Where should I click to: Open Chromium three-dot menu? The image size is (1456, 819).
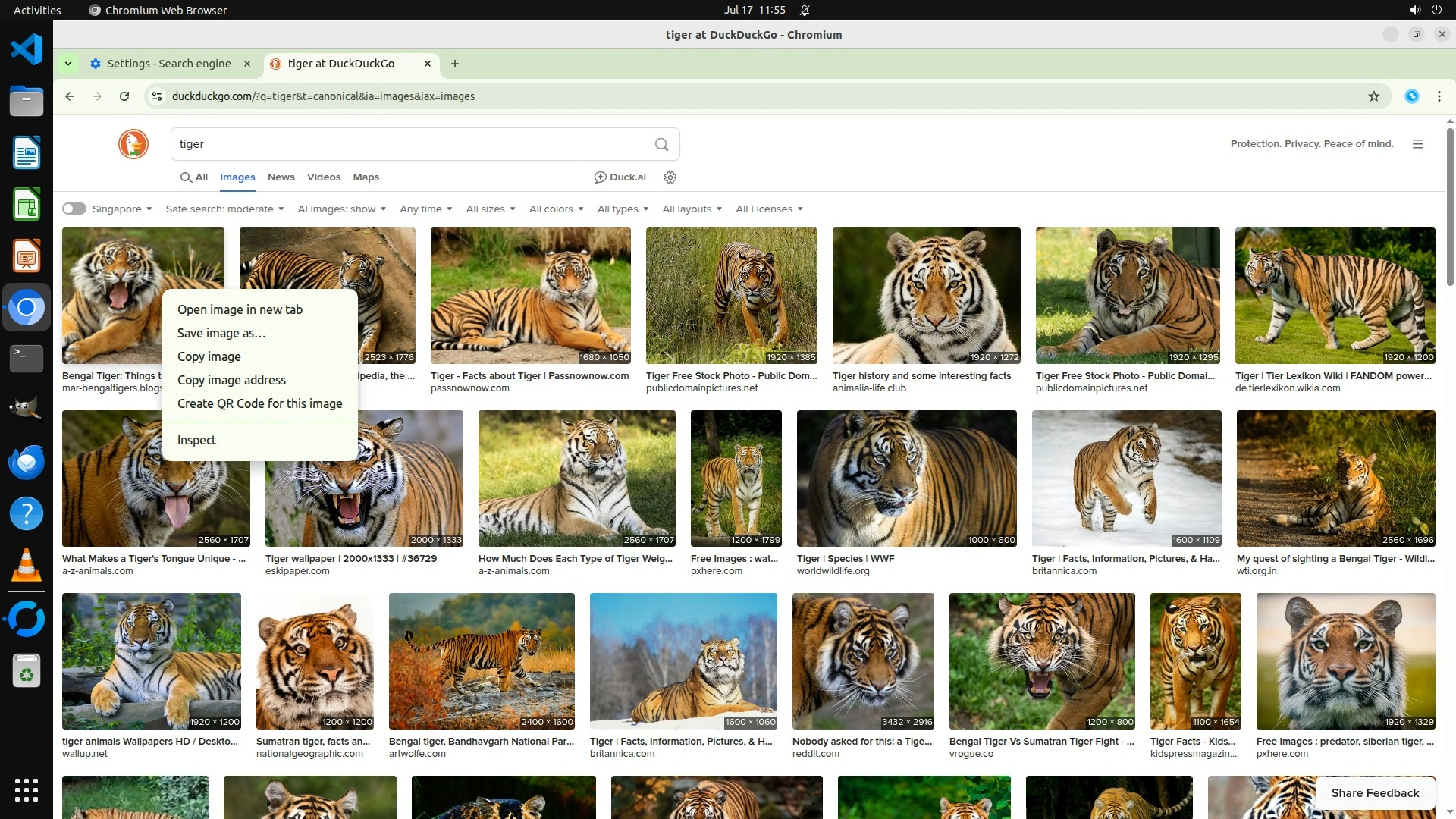click(x=1439, y=96)
